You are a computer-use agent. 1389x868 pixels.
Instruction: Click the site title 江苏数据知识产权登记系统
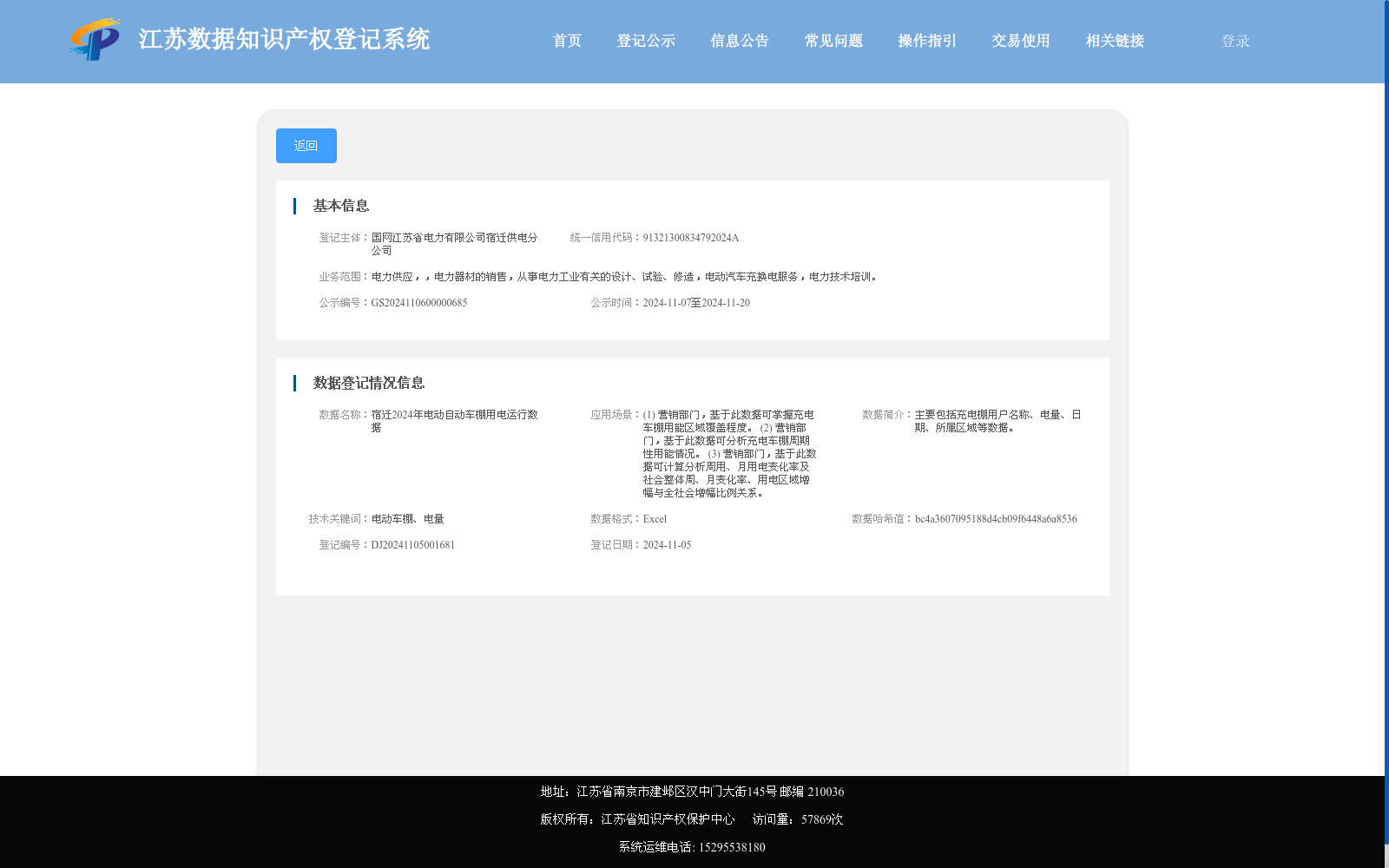(x=284, y=39)
